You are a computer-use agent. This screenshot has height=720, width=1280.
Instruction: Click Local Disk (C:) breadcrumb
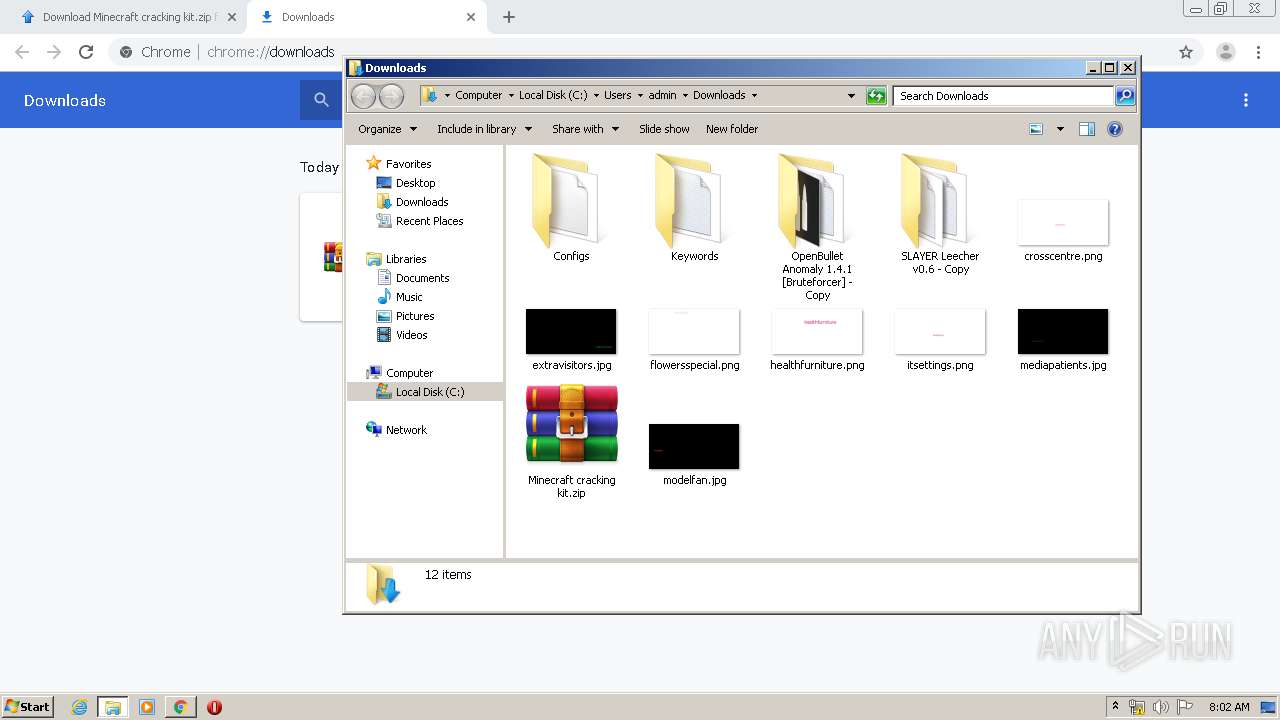click(x=553, y=95)
